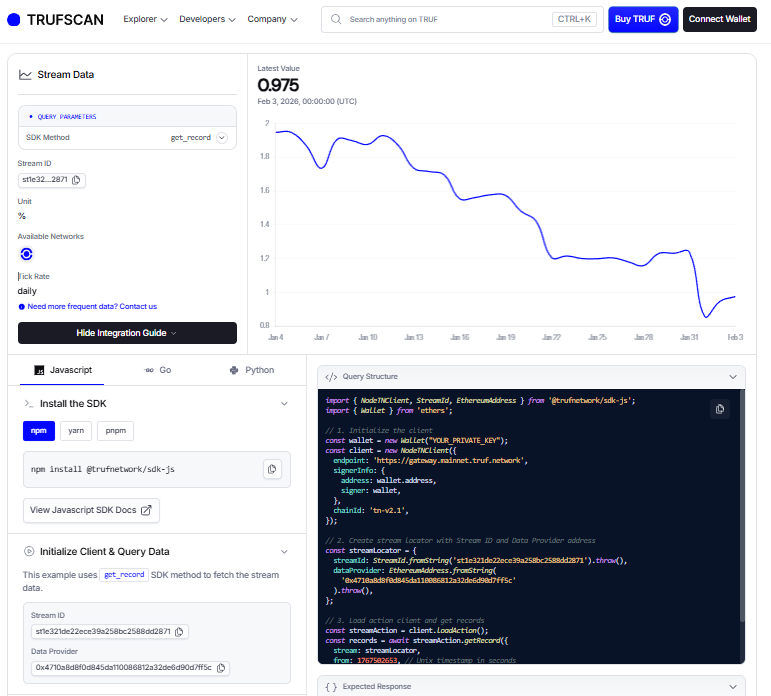Switch to the Python tab

(252, 370)
